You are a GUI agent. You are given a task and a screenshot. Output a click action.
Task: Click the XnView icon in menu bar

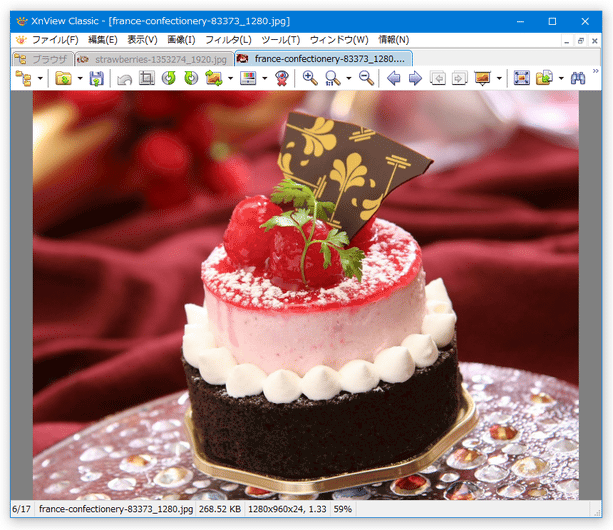[21, 40]
